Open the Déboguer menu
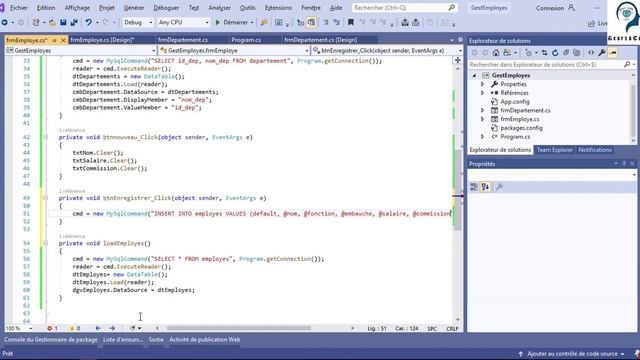Screen dimensions: 640x360 click(166, 8)
